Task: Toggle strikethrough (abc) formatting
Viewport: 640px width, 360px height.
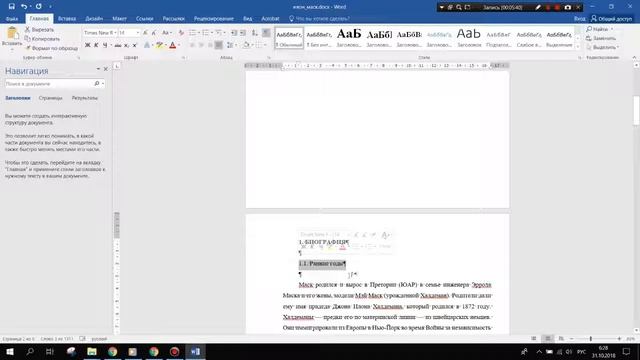Action: tap(118, 45)
